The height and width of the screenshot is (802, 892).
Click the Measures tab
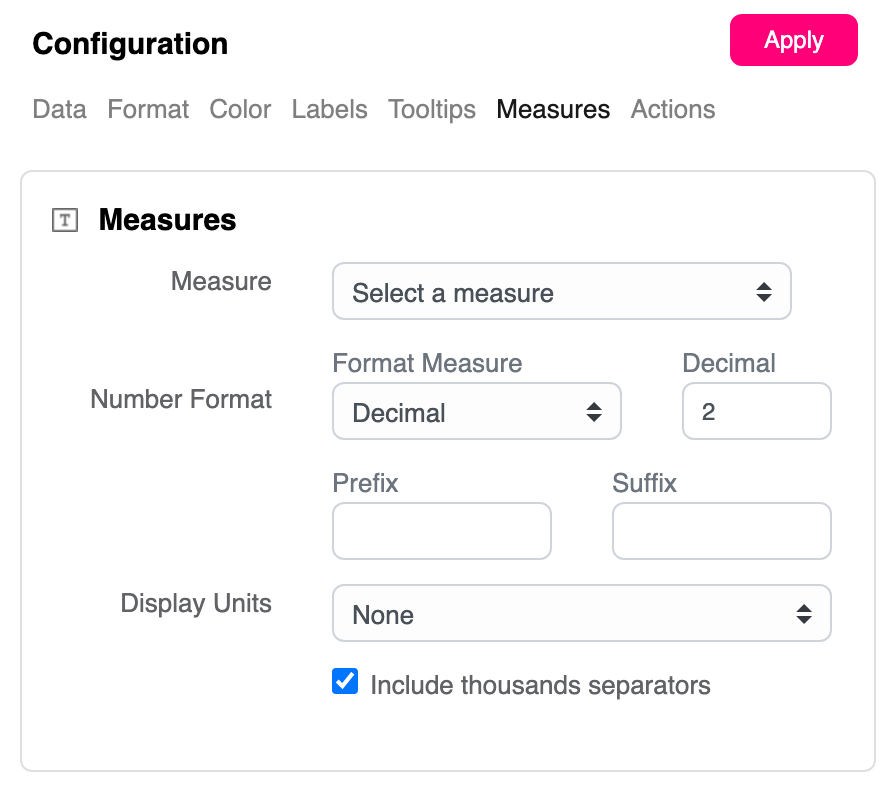(x=553, y=110)
